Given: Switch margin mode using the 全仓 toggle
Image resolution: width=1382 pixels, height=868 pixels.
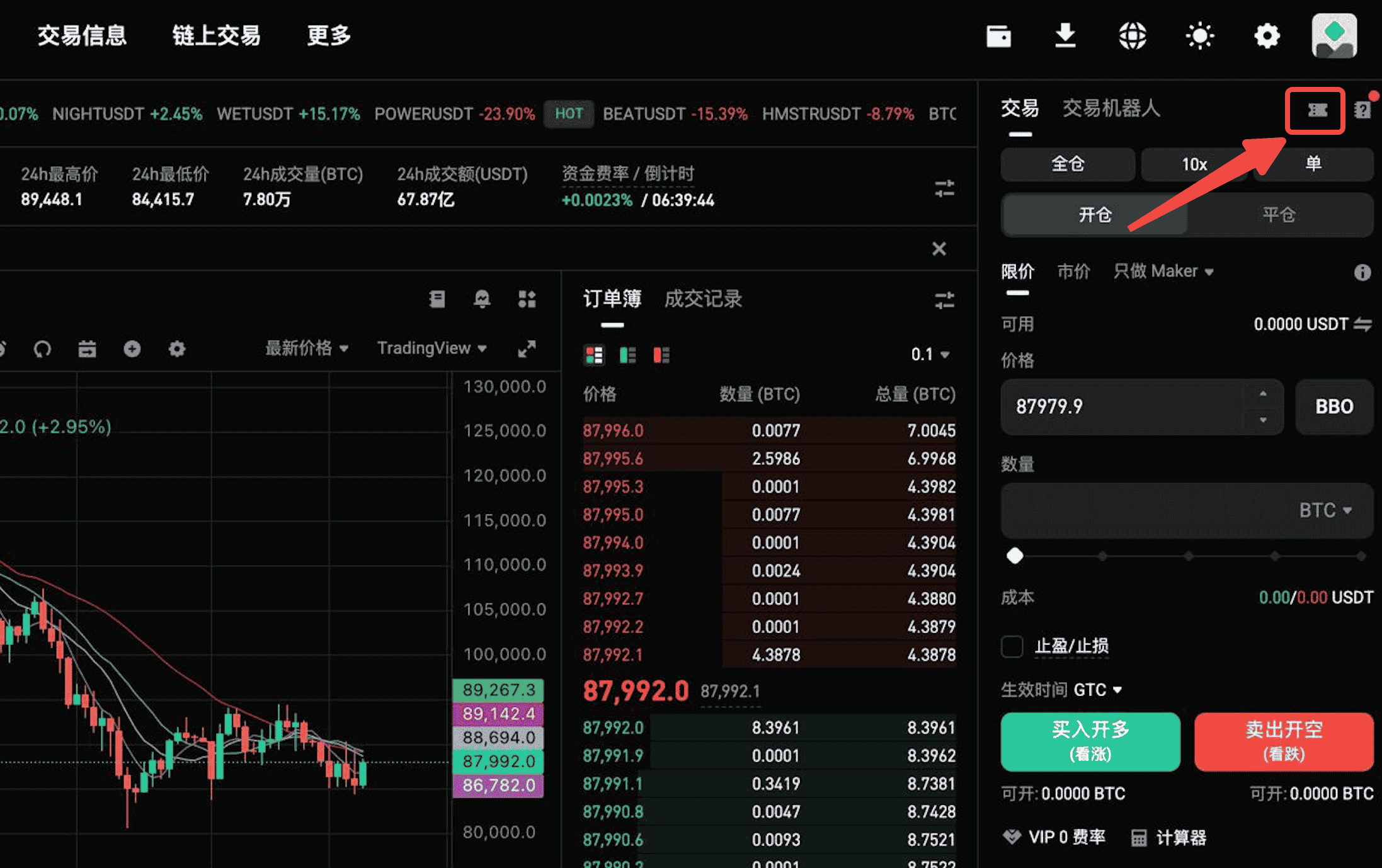Looking at the screenshot, I should click(1067, 164).
